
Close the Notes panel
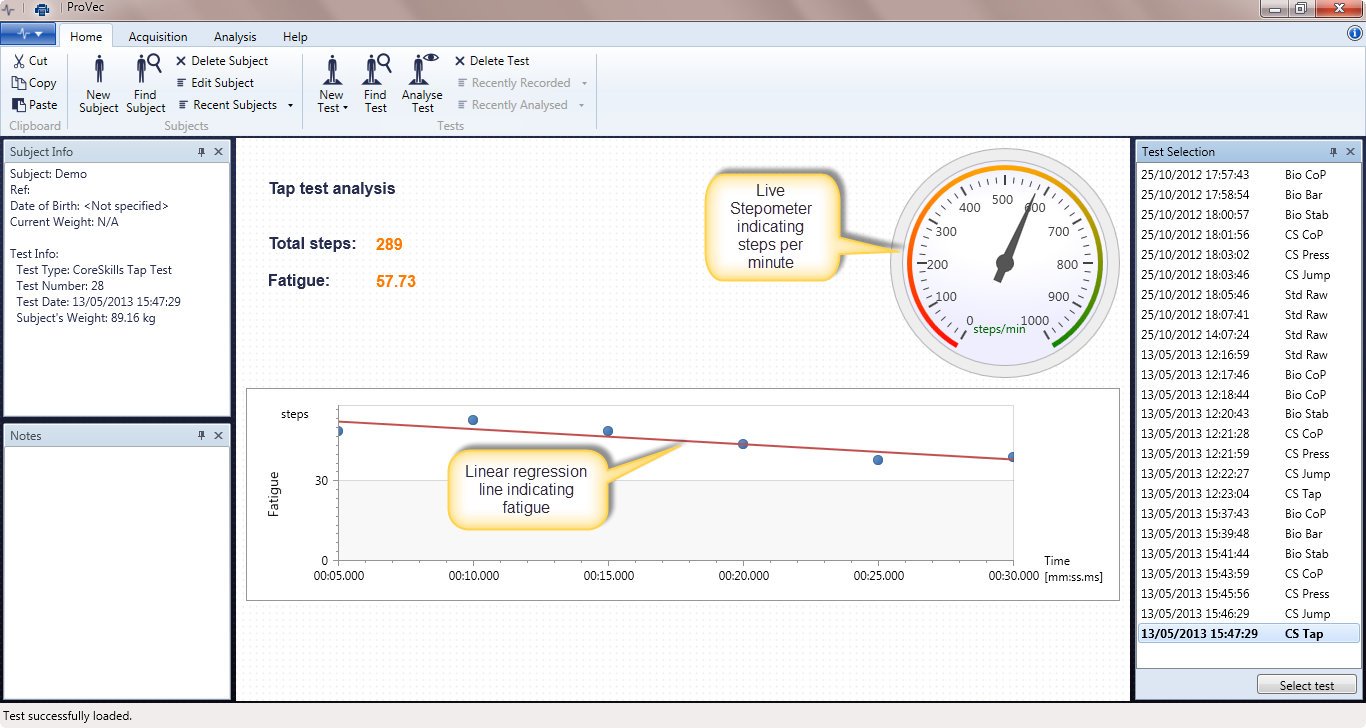(218, 436)
